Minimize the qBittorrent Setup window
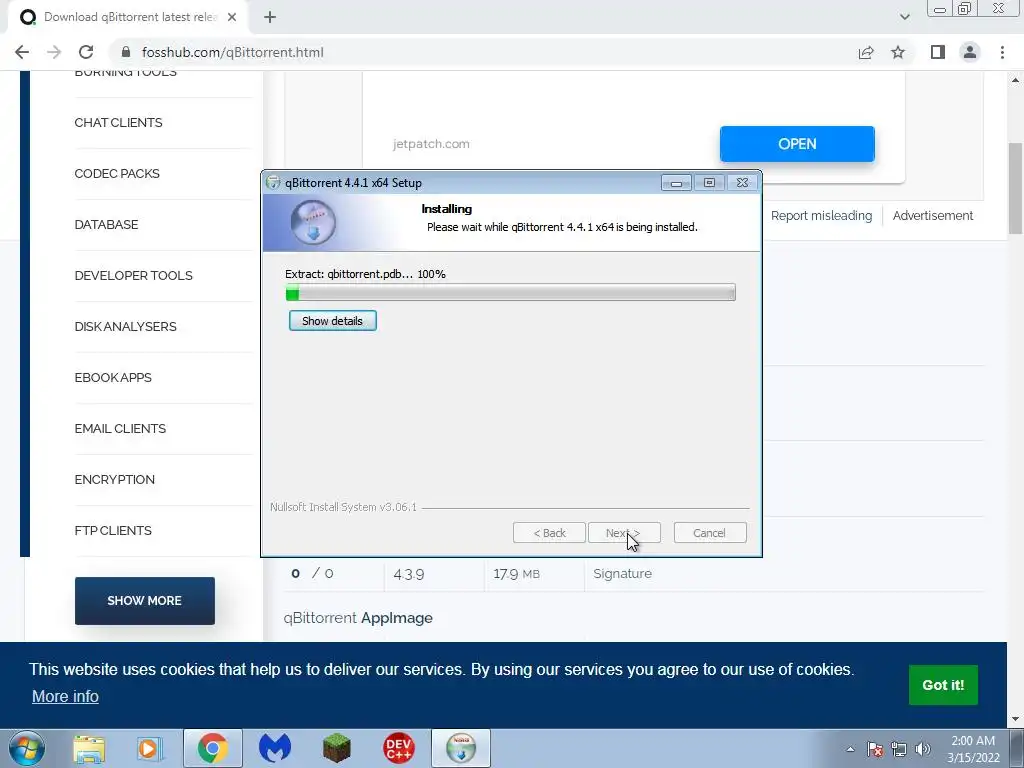This screenshot has width=1024, height=768. coord(676,183)
